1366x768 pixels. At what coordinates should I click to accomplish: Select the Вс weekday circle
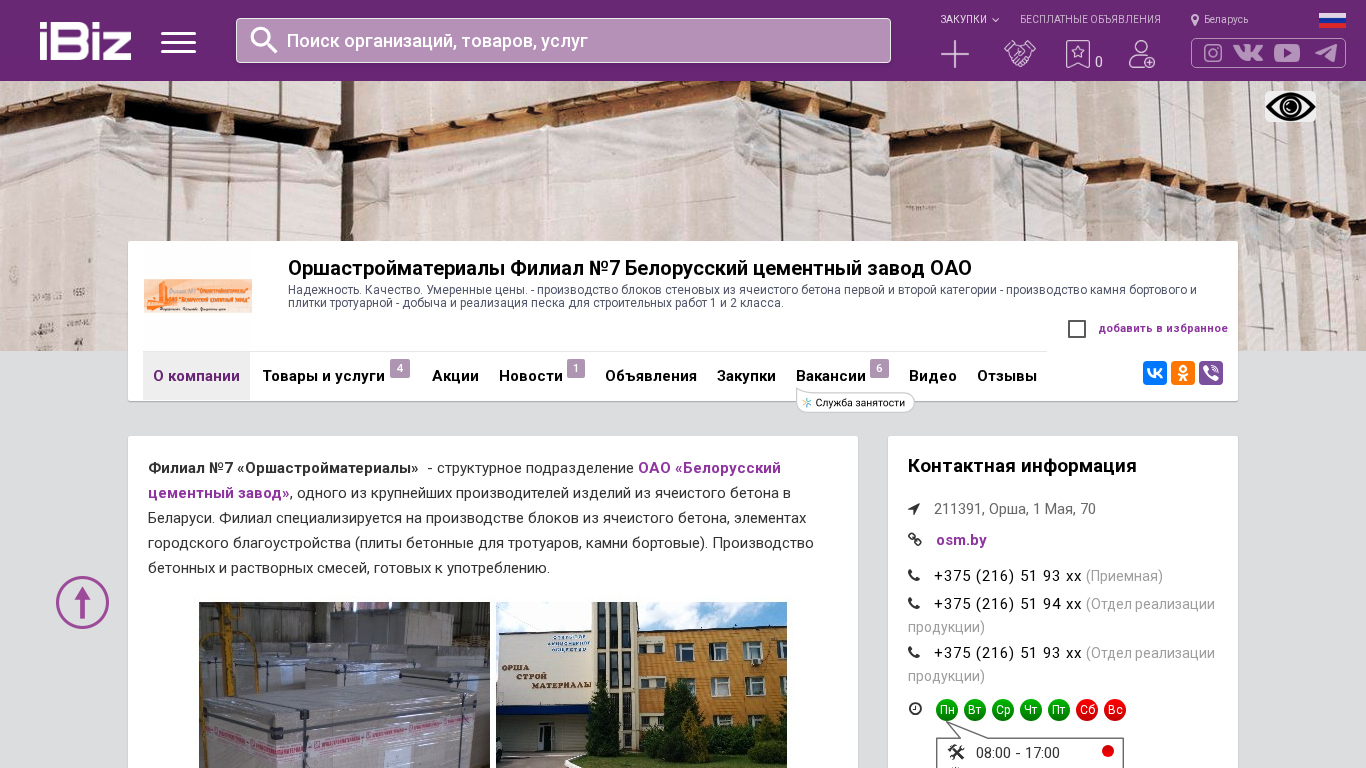click(x=1115, y=710)
